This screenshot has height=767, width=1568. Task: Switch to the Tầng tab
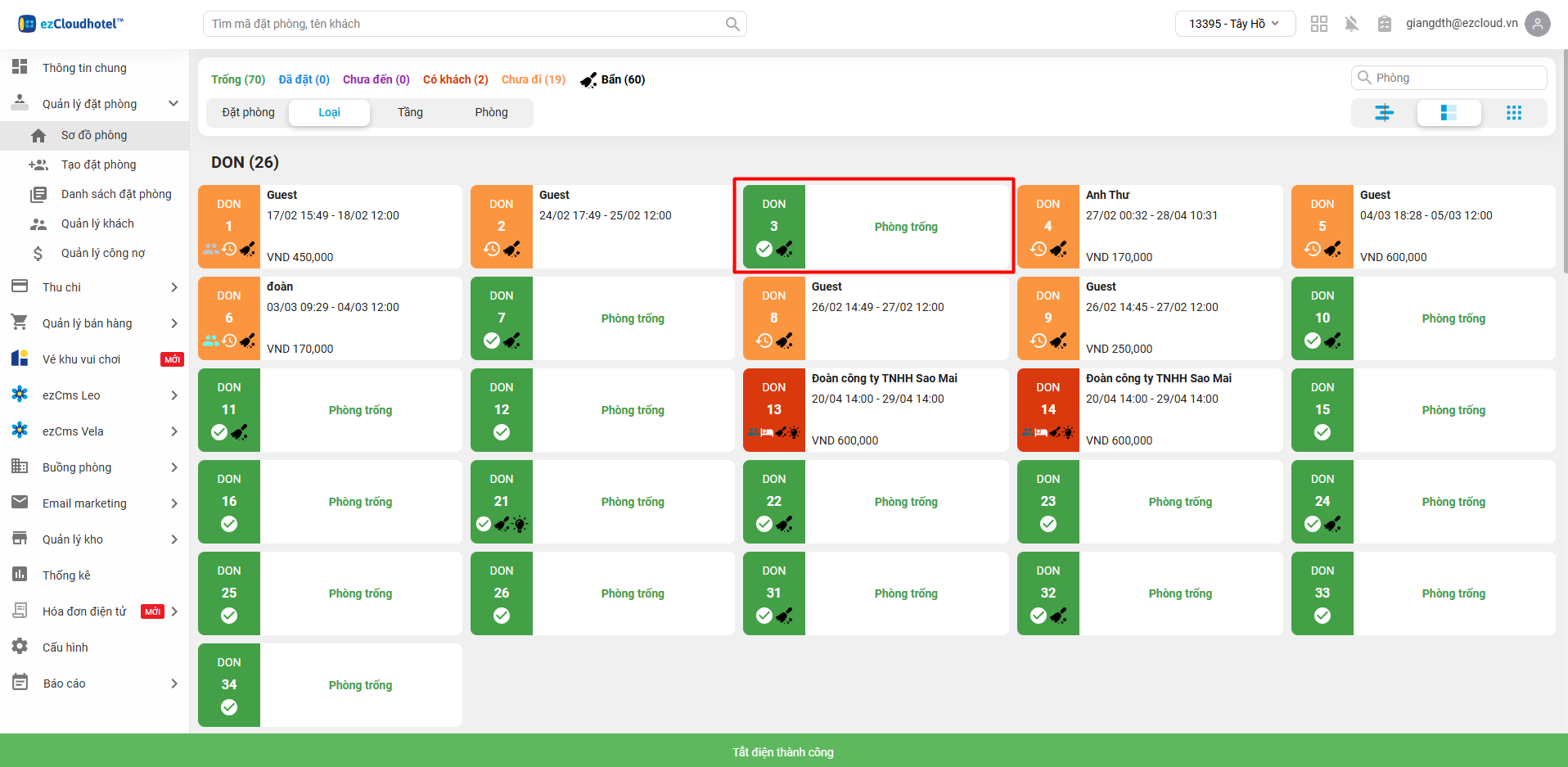coord(410,112)
